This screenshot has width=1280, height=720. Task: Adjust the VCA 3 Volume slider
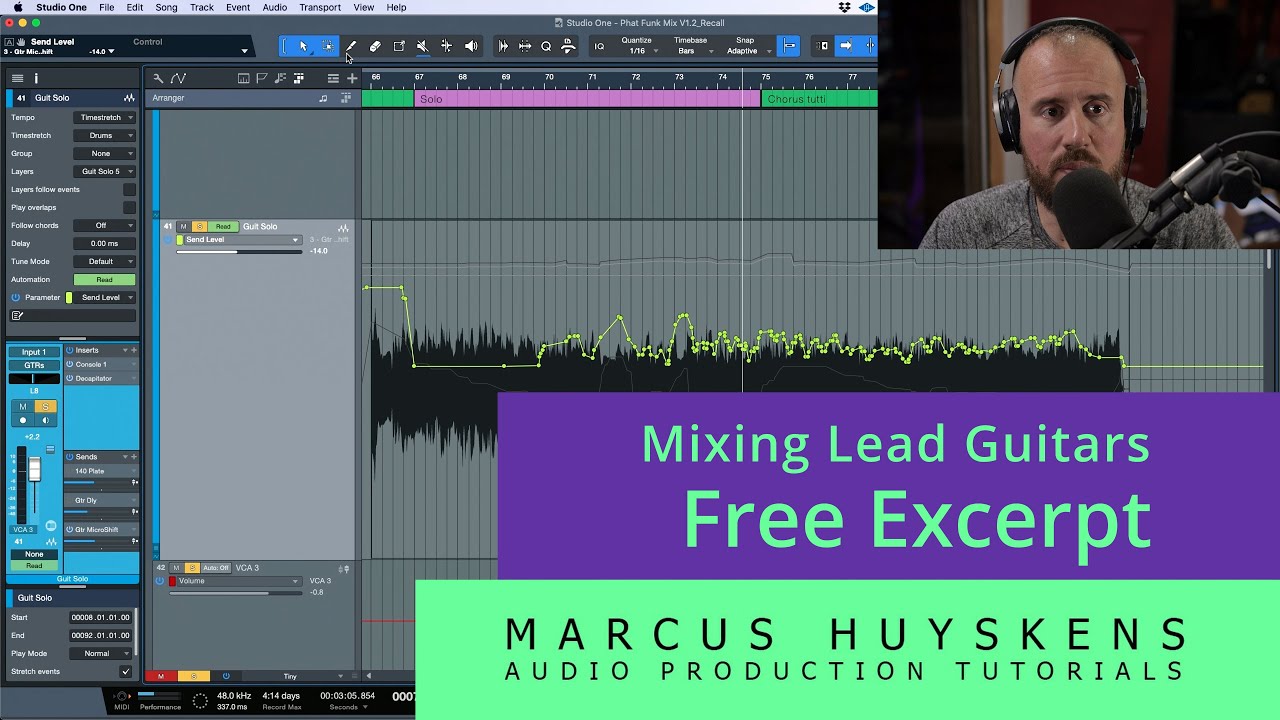(235, 593)
